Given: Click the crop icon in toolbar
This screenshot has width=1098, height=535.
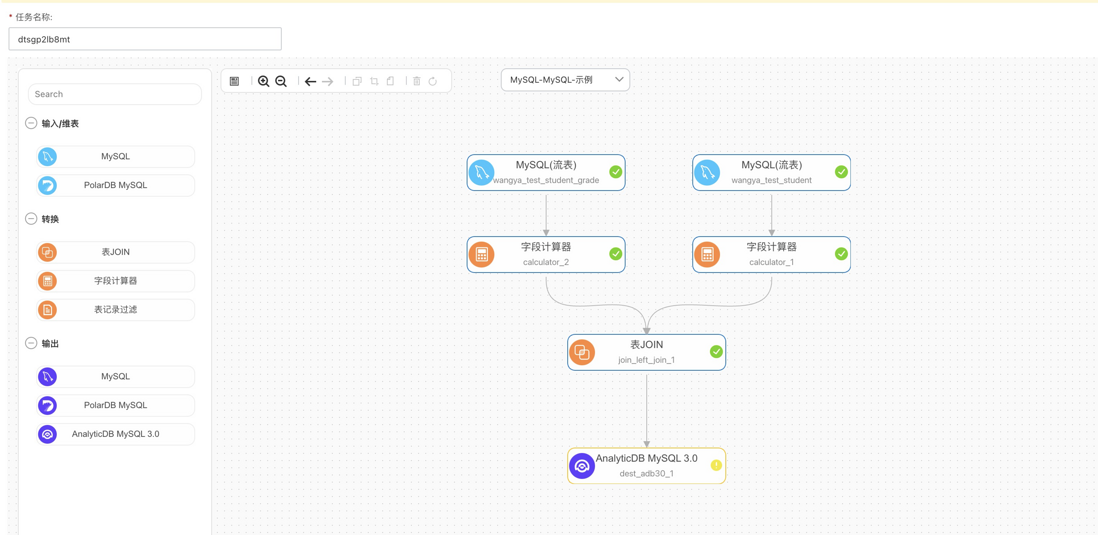Looking at the screenshot, I should click(x=374, y=81).
